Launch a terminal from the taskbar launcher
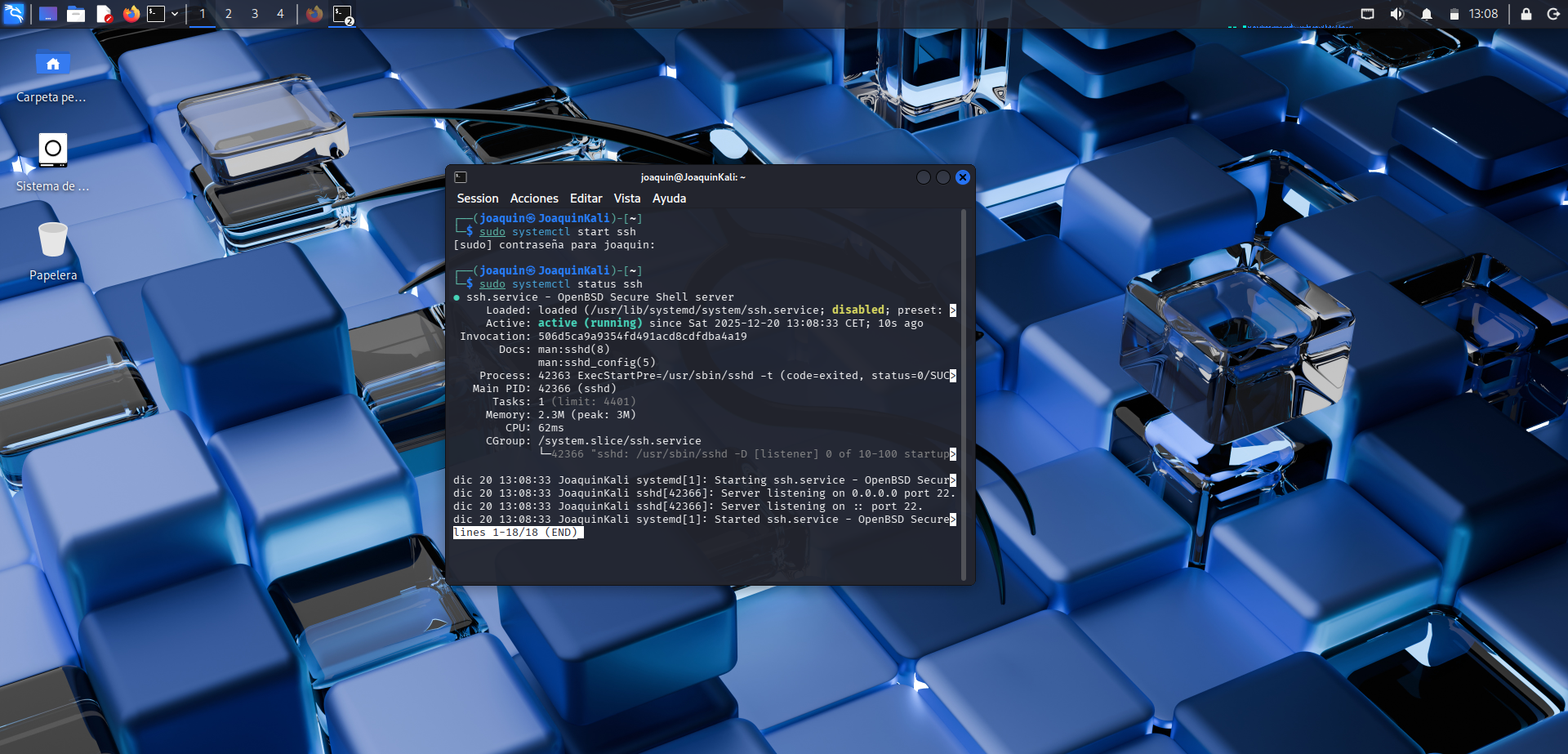The height and width of the screenshot is (754, 1568). click(158, 14)
